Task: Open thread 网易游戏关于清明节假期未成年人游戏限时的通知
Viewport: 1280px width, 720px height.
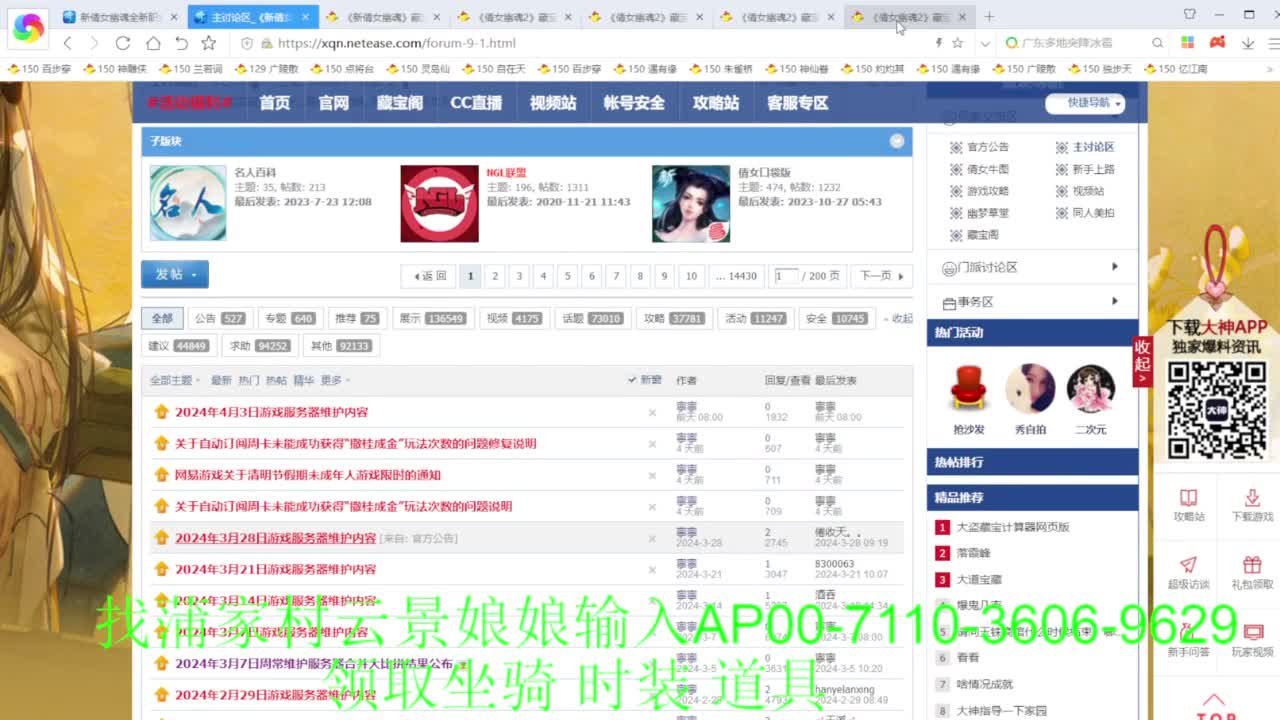Action: pyautogui.click(x=307, y=475)
